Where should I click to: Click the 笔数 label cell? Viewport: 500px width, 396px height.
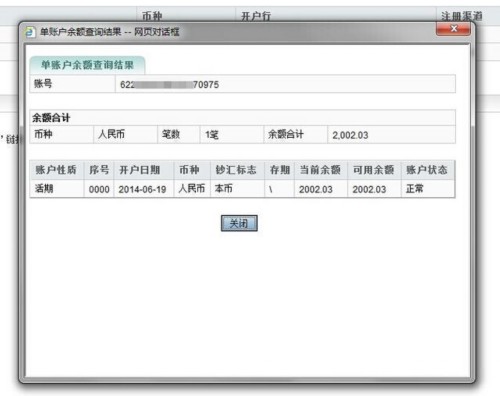(178, 134)
